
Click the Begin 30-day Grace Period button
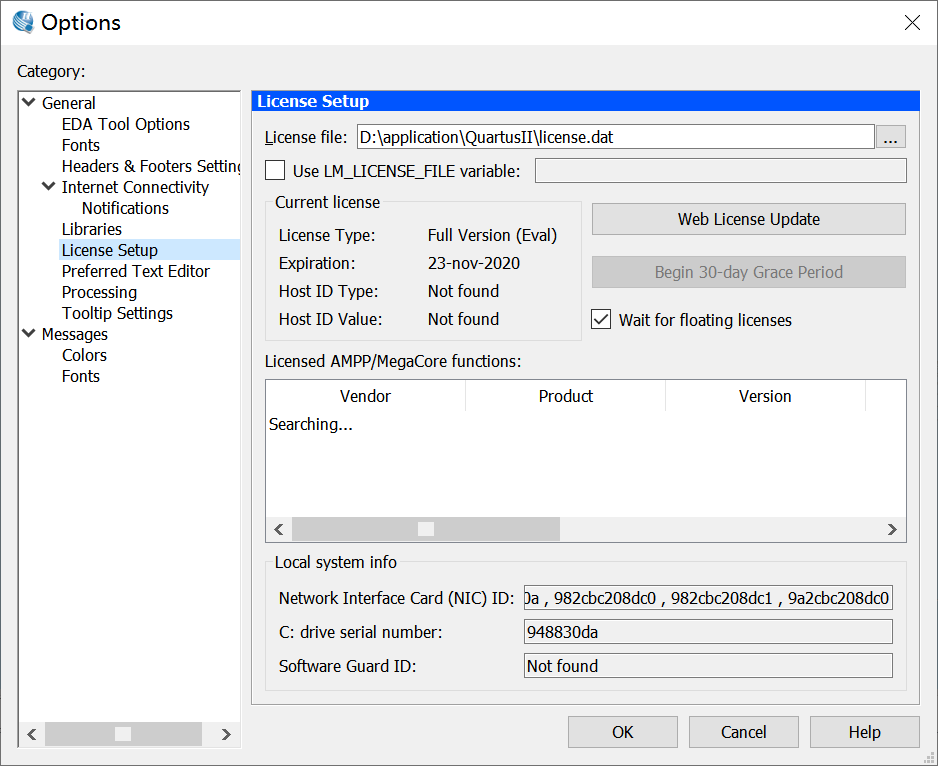pos(748,272)
